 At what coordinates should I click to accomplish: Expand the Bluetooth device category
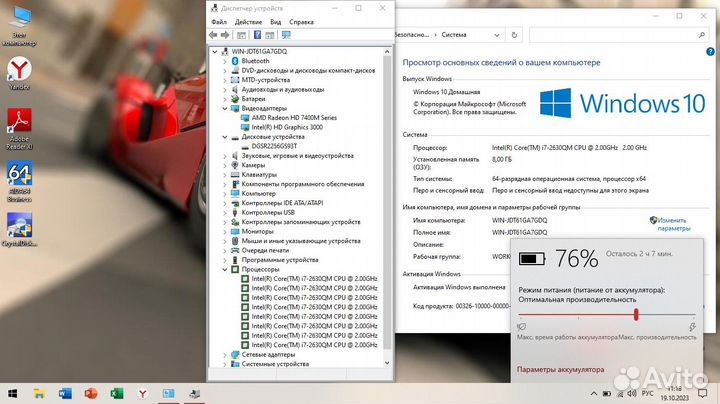pyautogui.click(x=225, y=61)
